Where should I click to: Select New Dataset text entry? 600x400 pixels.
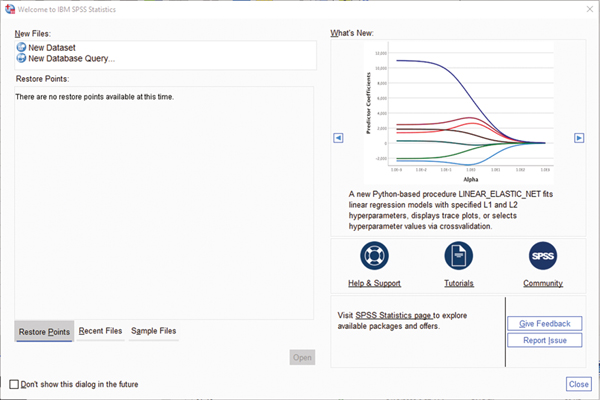tap(52, 48)
